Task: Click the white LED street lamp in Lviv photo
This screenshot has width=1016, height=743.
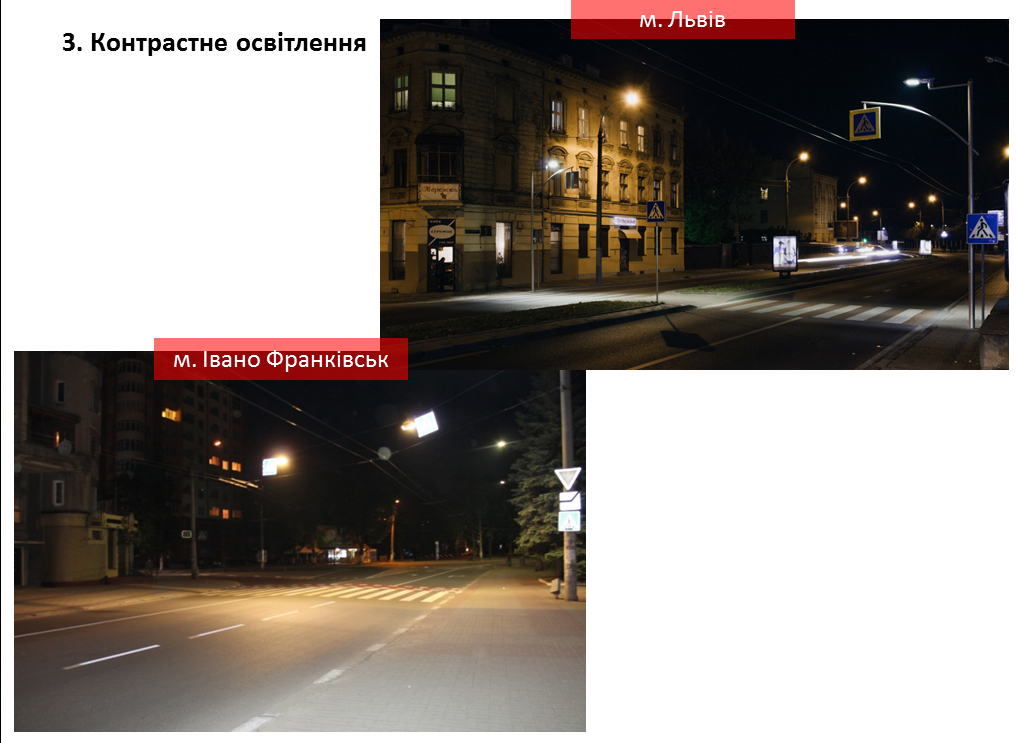Action: tap(915, 82)
